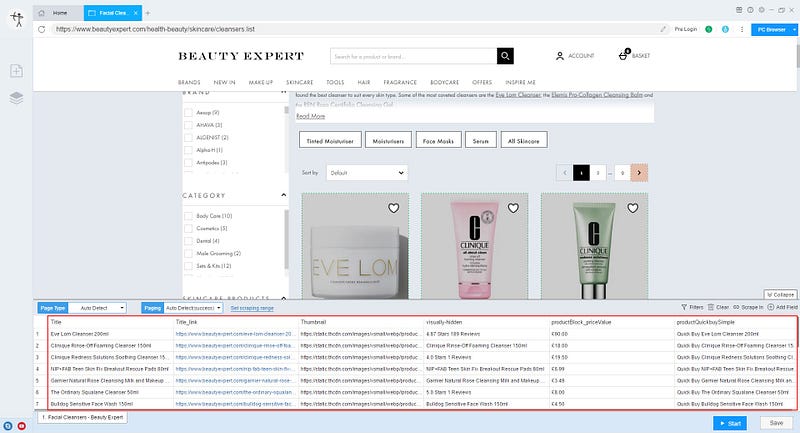Check the Body Care category checkbox
The image size is (800, 433).
pos(188,216)
